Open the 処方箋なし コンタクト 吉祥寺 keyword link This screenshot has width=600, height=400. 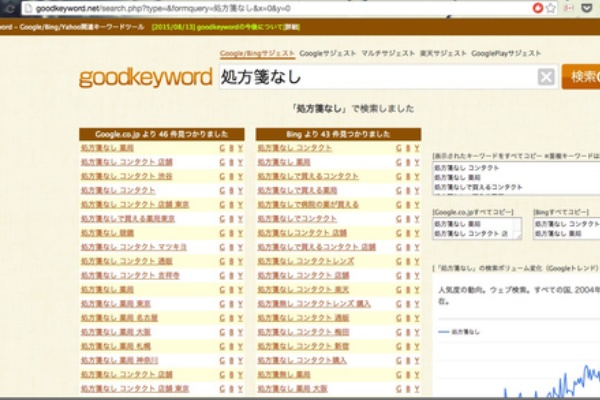[130, 276]
